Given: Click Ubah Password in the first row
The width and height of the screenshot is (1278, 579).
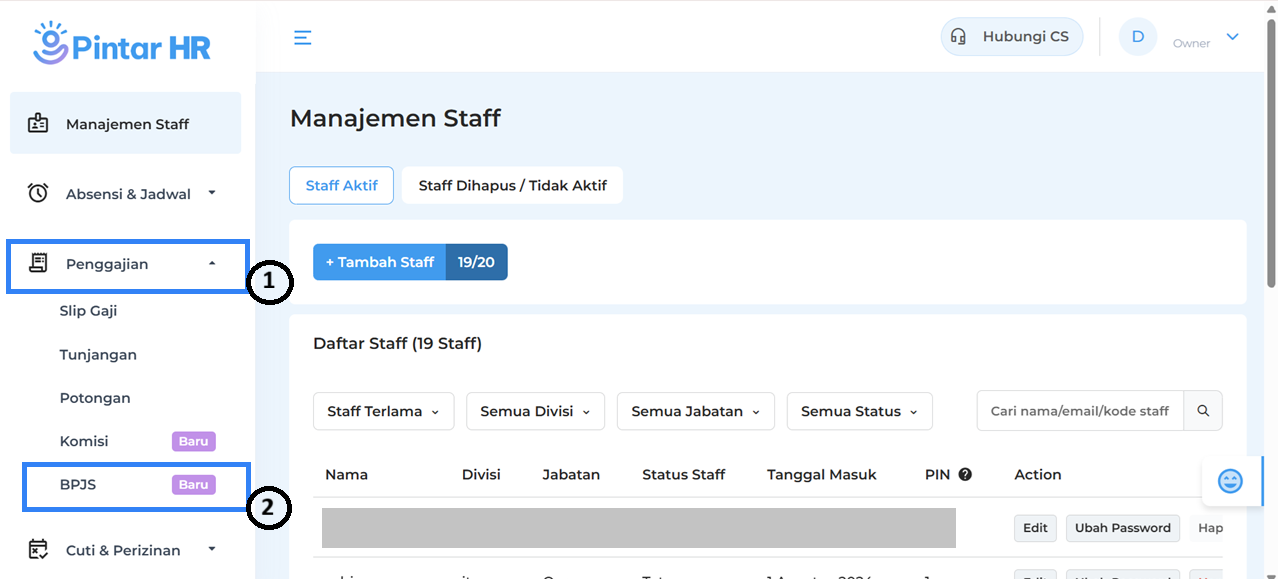Looking at the screenshot, I should coord(1122,528).
